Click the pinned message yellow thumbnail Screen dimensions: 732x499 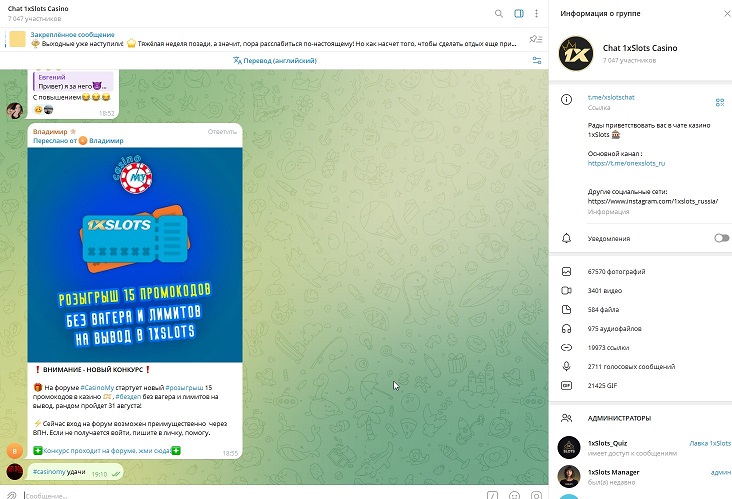pos(17,39)
